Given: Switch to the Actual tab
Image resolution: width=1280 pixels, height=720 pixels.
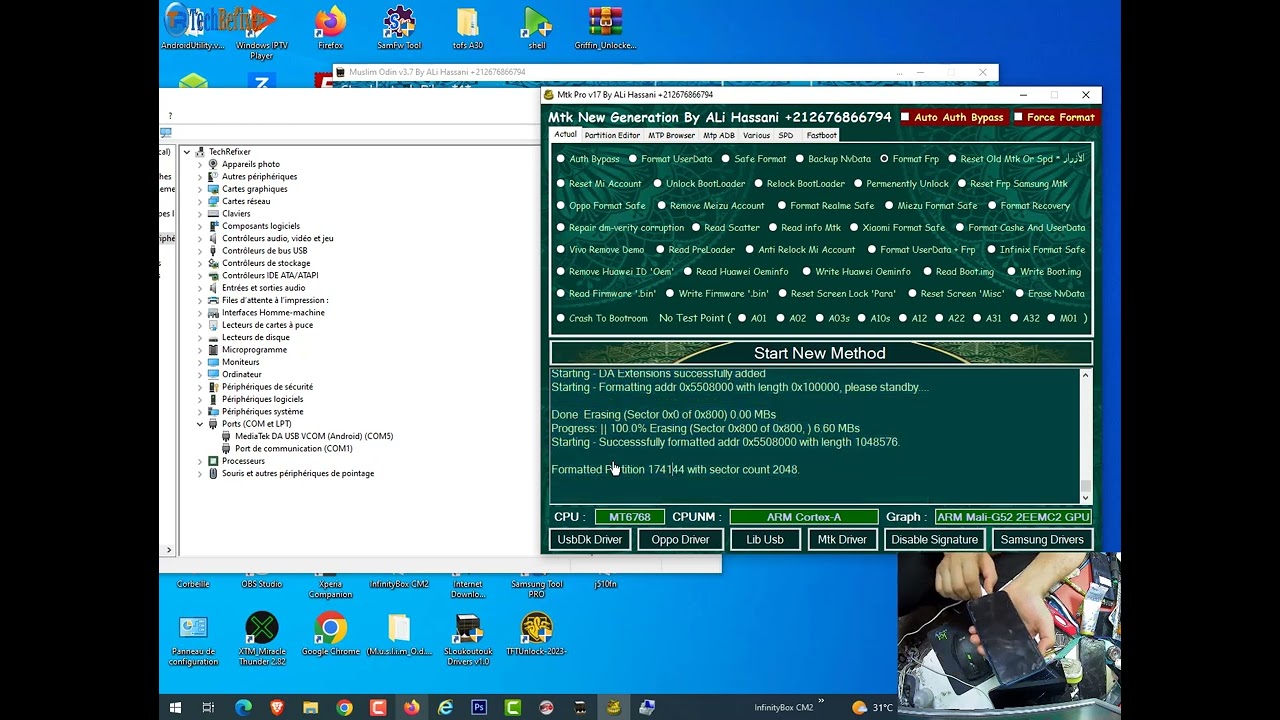Looking at the screenshot, I should [x=565, y=135].
